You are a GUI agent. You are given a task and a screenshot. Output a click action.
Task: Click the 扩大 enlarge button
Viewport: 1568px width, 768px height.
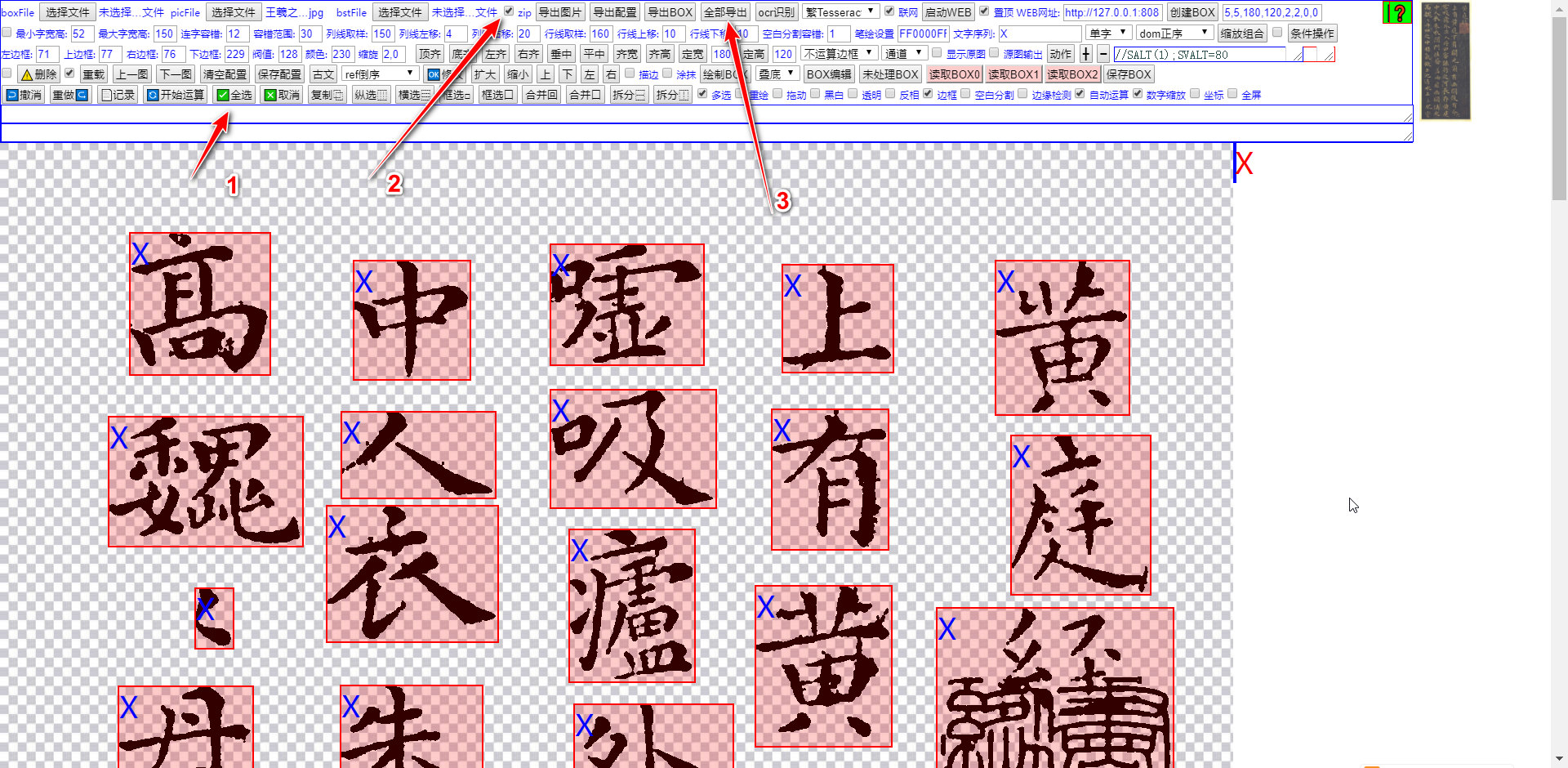point(485,74)
